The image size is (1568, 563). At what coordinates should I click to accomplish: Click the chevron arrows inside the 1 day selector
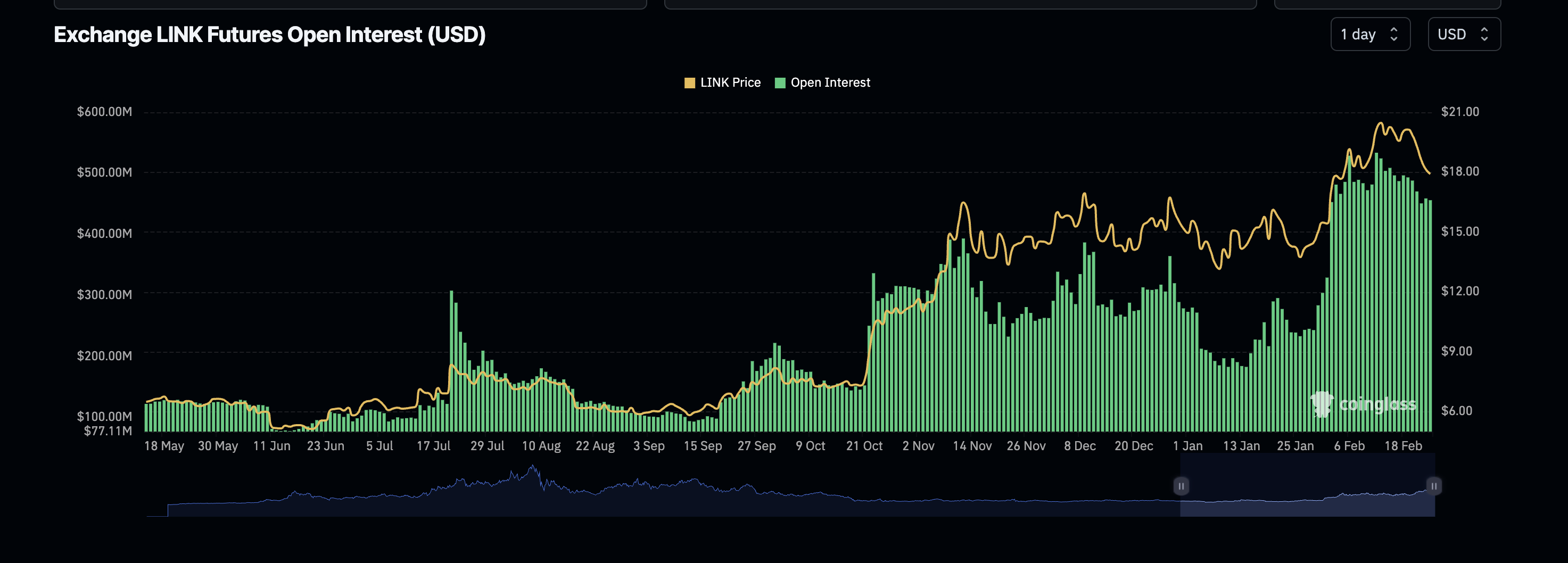[1395, 34]
